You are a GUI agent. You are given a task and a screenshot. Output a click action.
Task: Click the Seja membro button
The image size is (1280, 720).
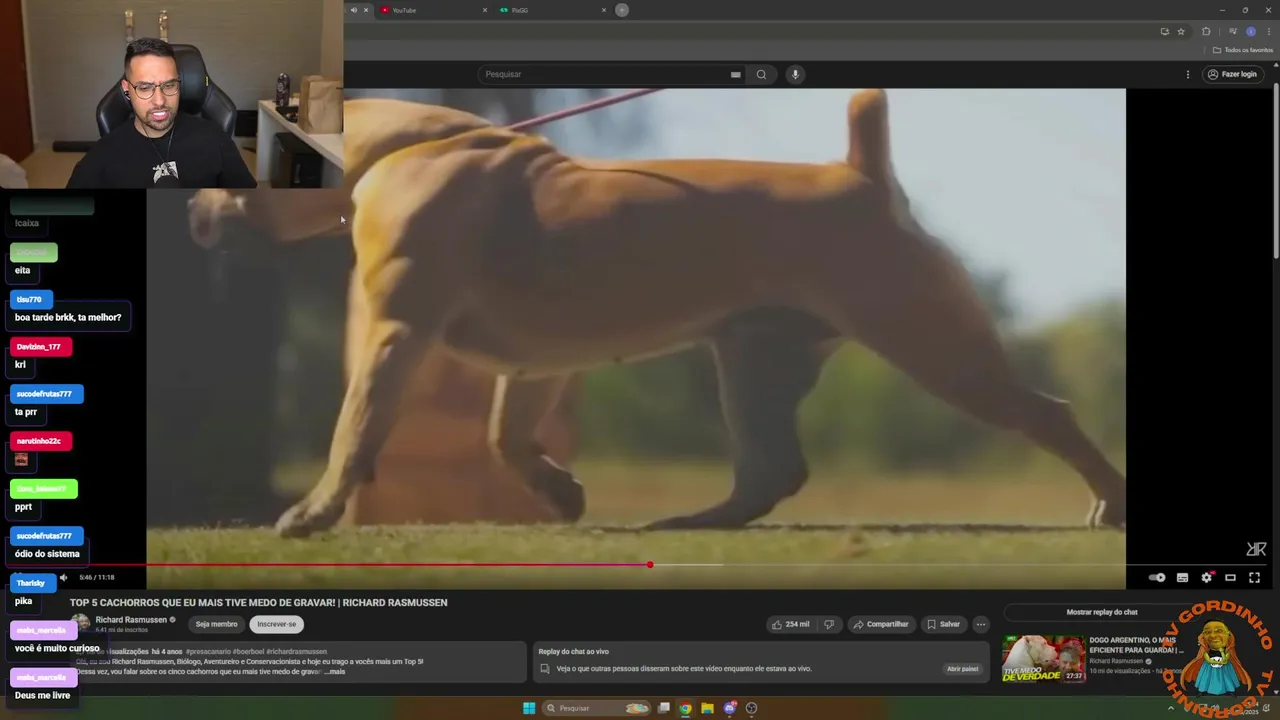tap(216, 624)
